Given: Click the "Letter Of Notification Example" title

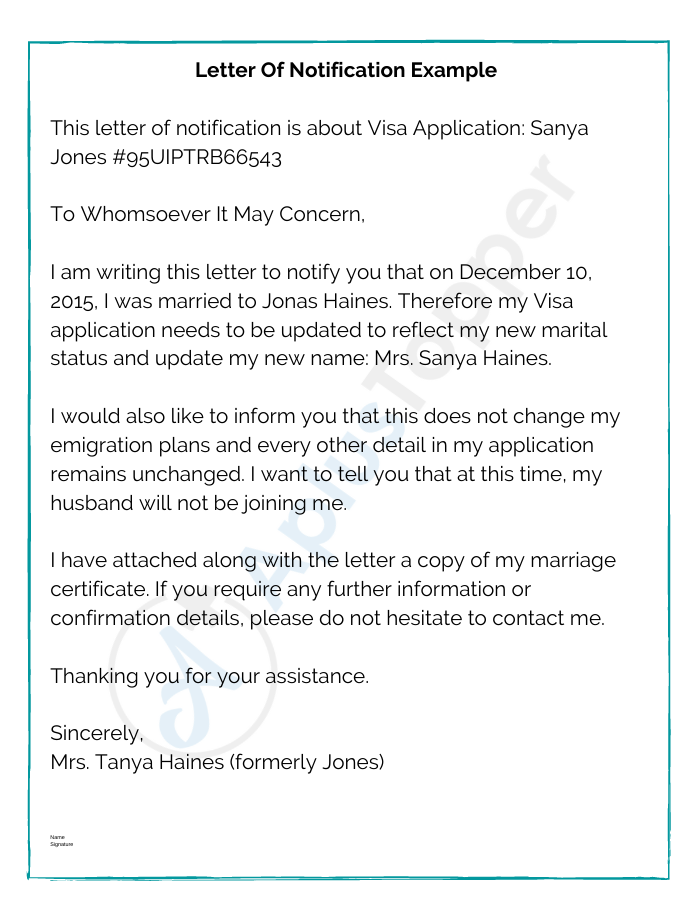Looking at the screenshot, I should click(345, 70).
